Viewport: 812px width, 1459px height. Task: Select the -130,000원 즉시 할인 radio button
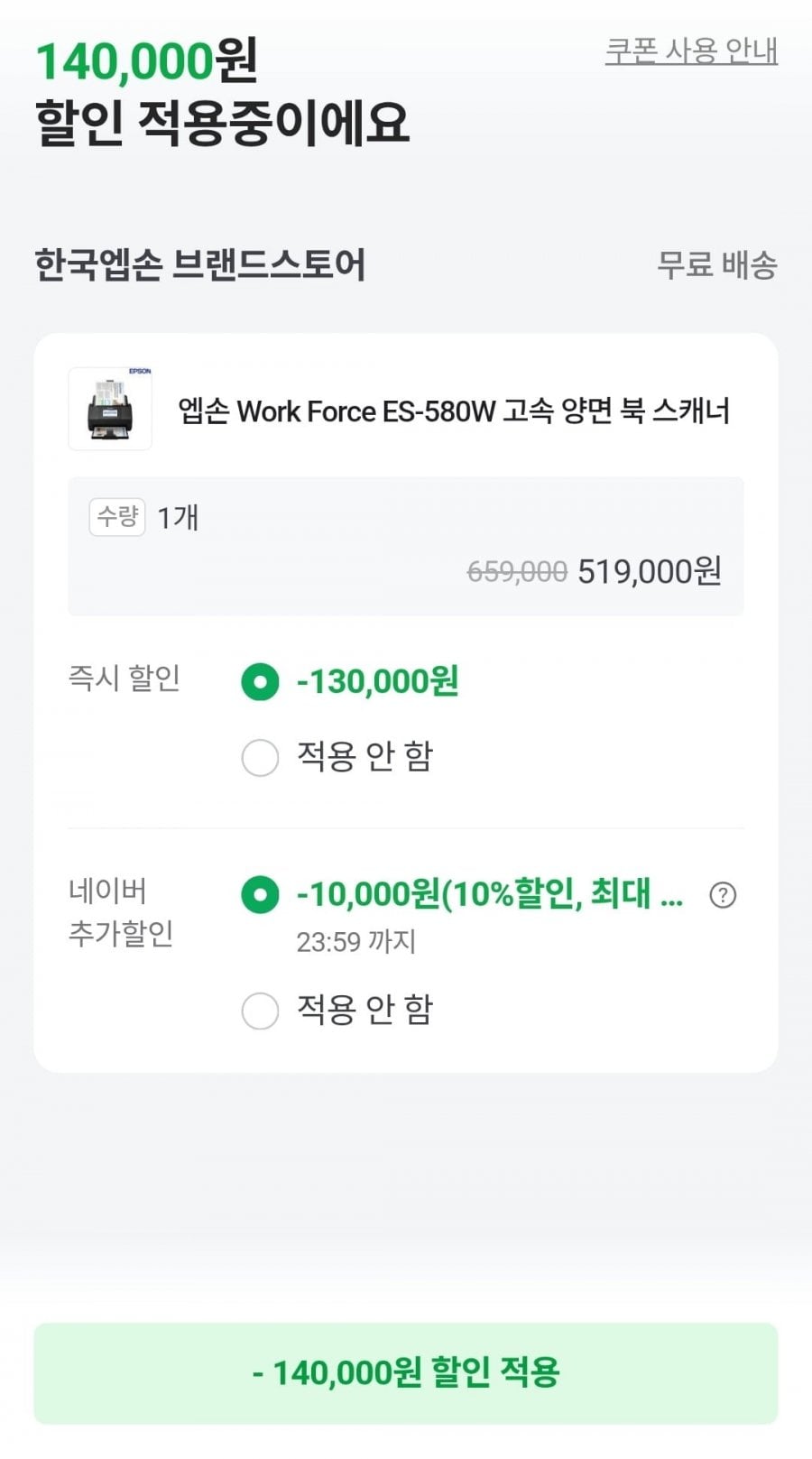click(x=260, y=682)
